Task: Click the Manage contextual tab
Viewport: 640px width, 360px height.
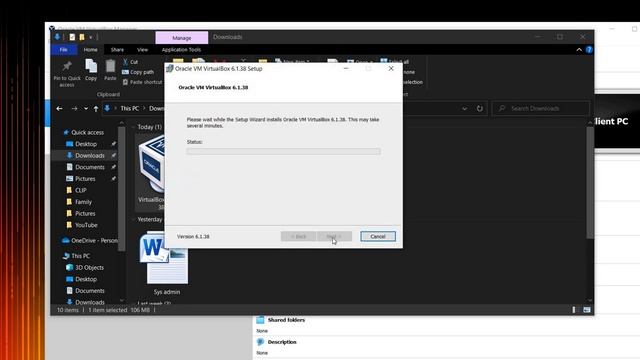Action: (x=182, y=38)
